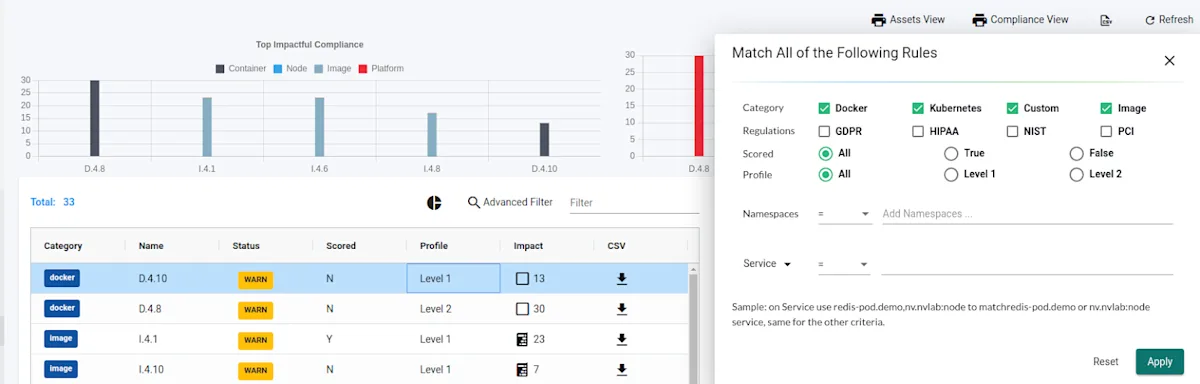The image size is (1200, 384).
Task: Uncheck the Custom category checkbox
Action: [1012, 108]
